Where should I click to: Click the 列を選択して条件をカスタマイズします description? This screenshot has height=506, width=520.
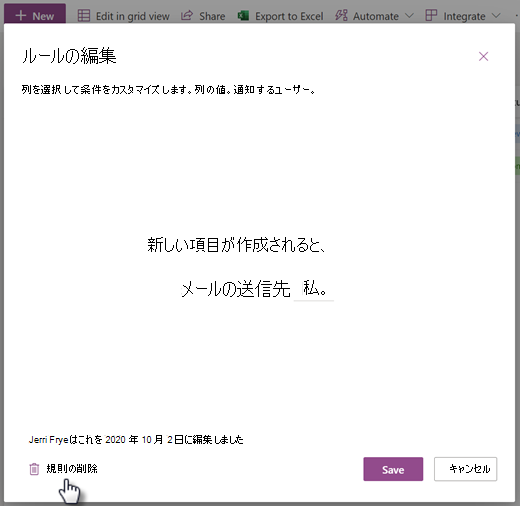click(168, 90)
